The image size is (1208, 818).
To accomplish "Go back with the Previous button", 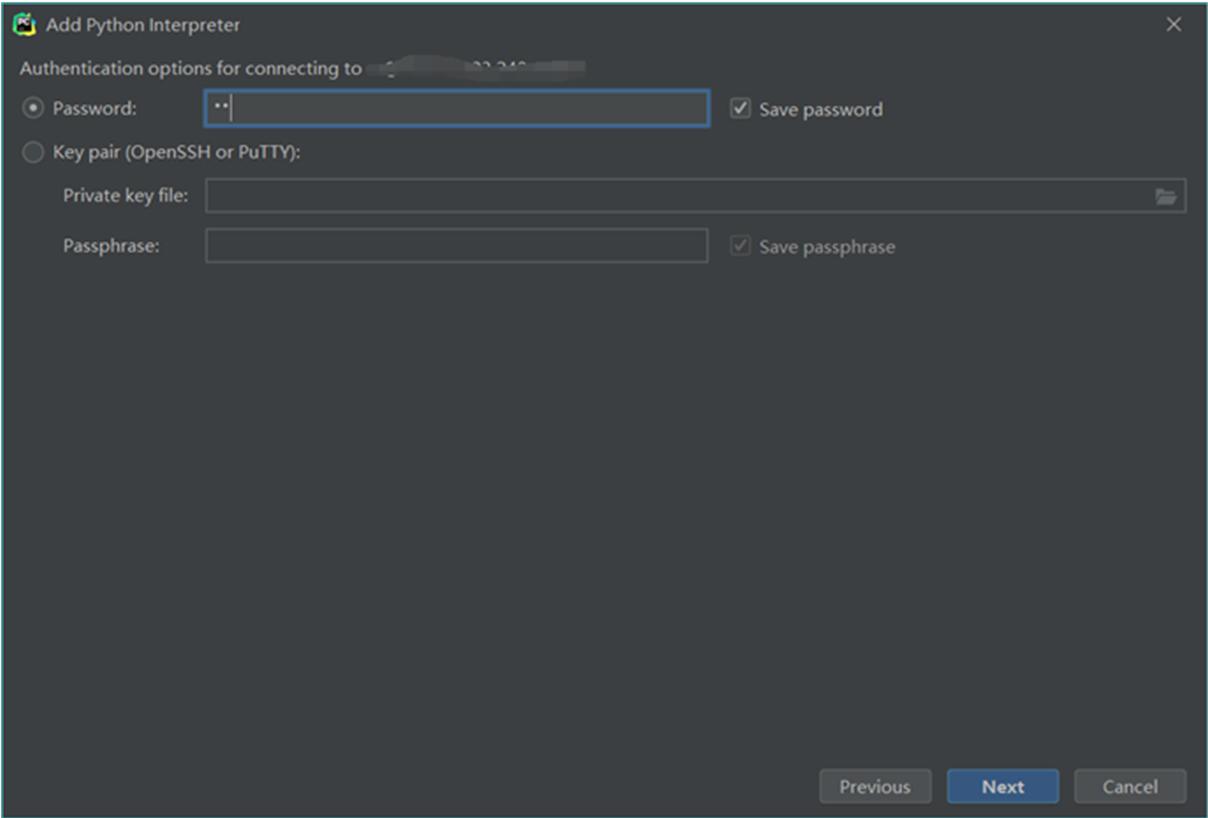I will click(x=875, y=787).
